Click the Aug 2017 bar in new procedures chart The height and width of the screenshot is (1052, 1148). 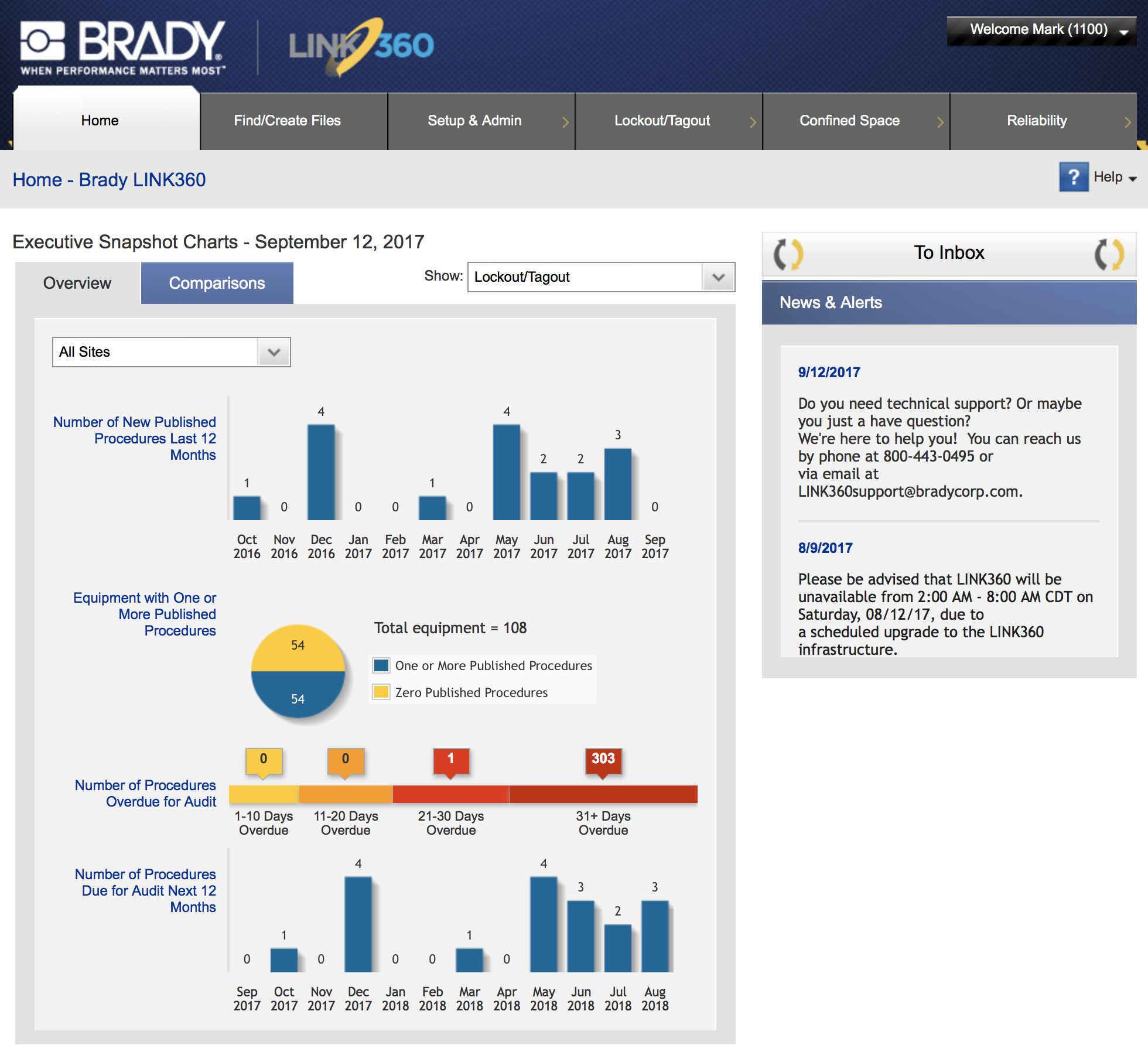click(618, 484)
